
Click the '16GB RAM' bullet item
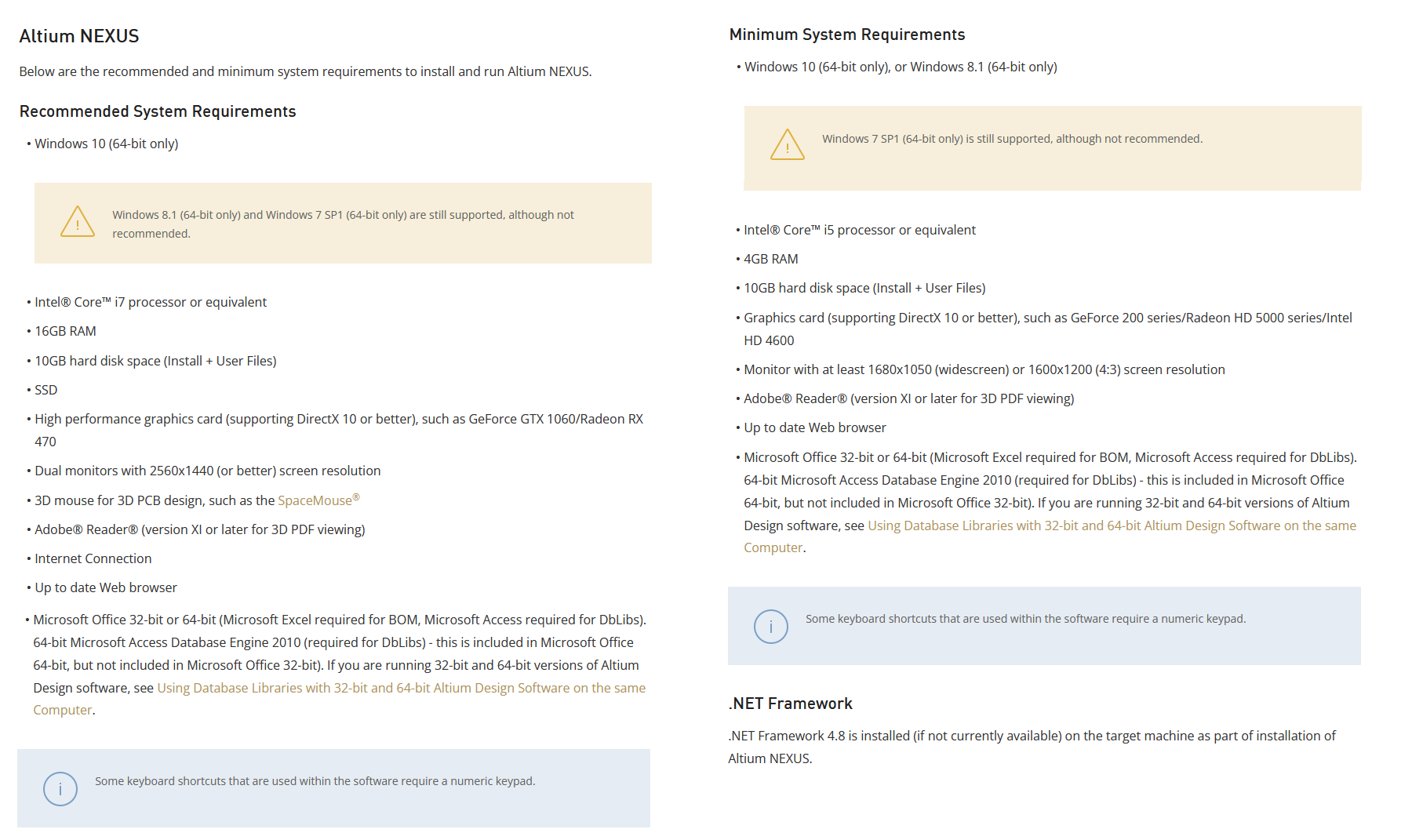click(65, 331)
